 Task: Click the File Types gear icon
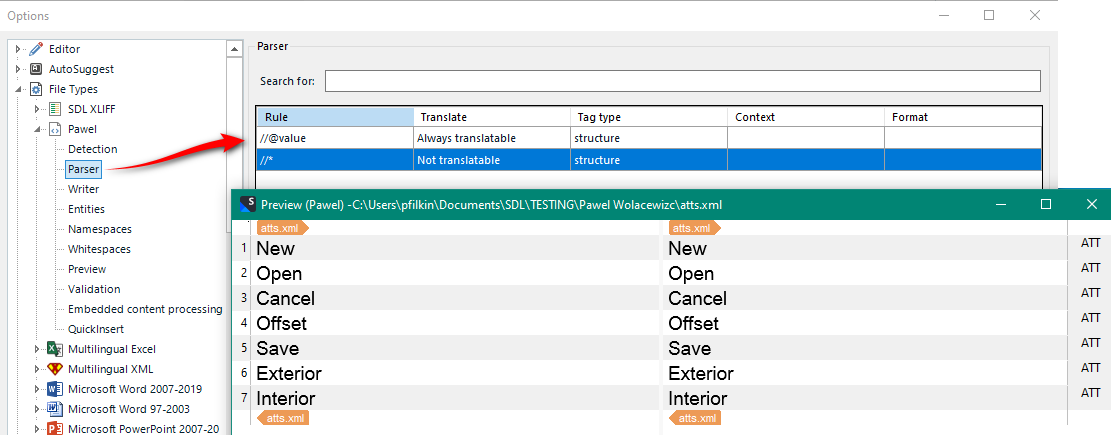tap(36, 89)
